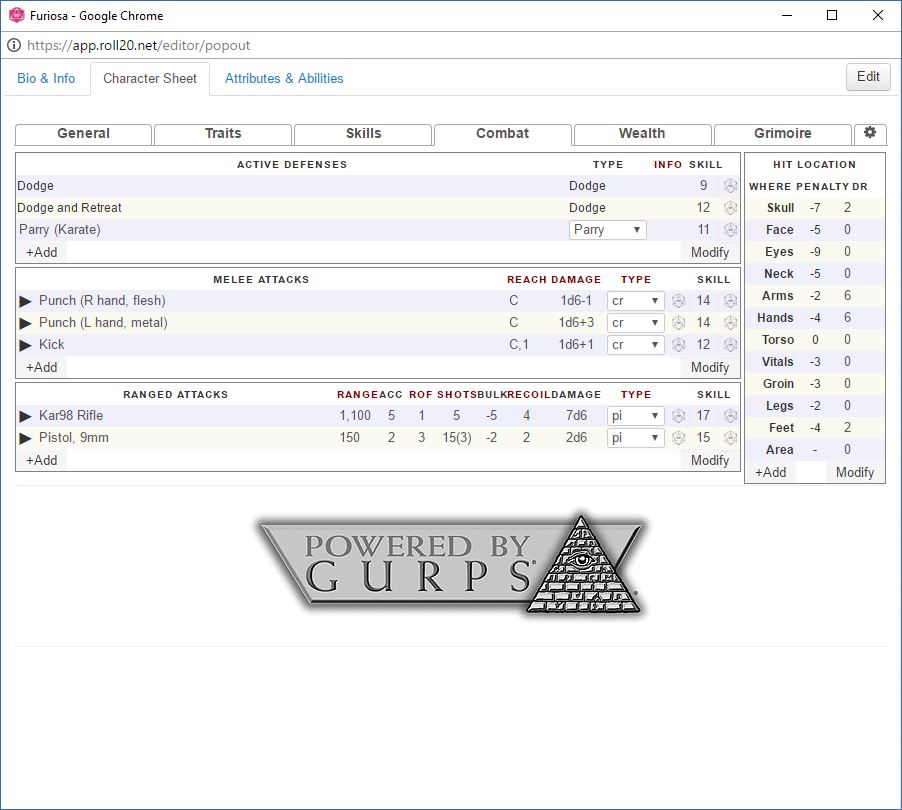The width and height of the screenshot is (902, 810).
Task: Expand the Kar98 Rifle row
Action: [x=25, y=416]
